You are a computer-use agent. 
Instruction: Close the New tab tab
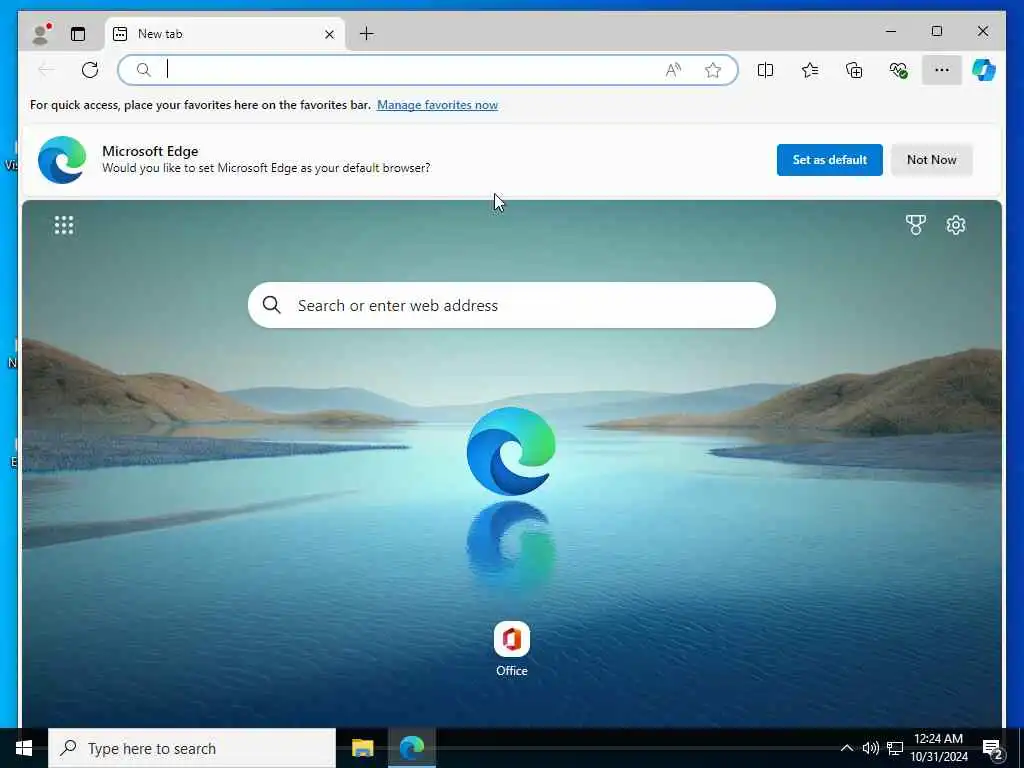click(329, 34)
